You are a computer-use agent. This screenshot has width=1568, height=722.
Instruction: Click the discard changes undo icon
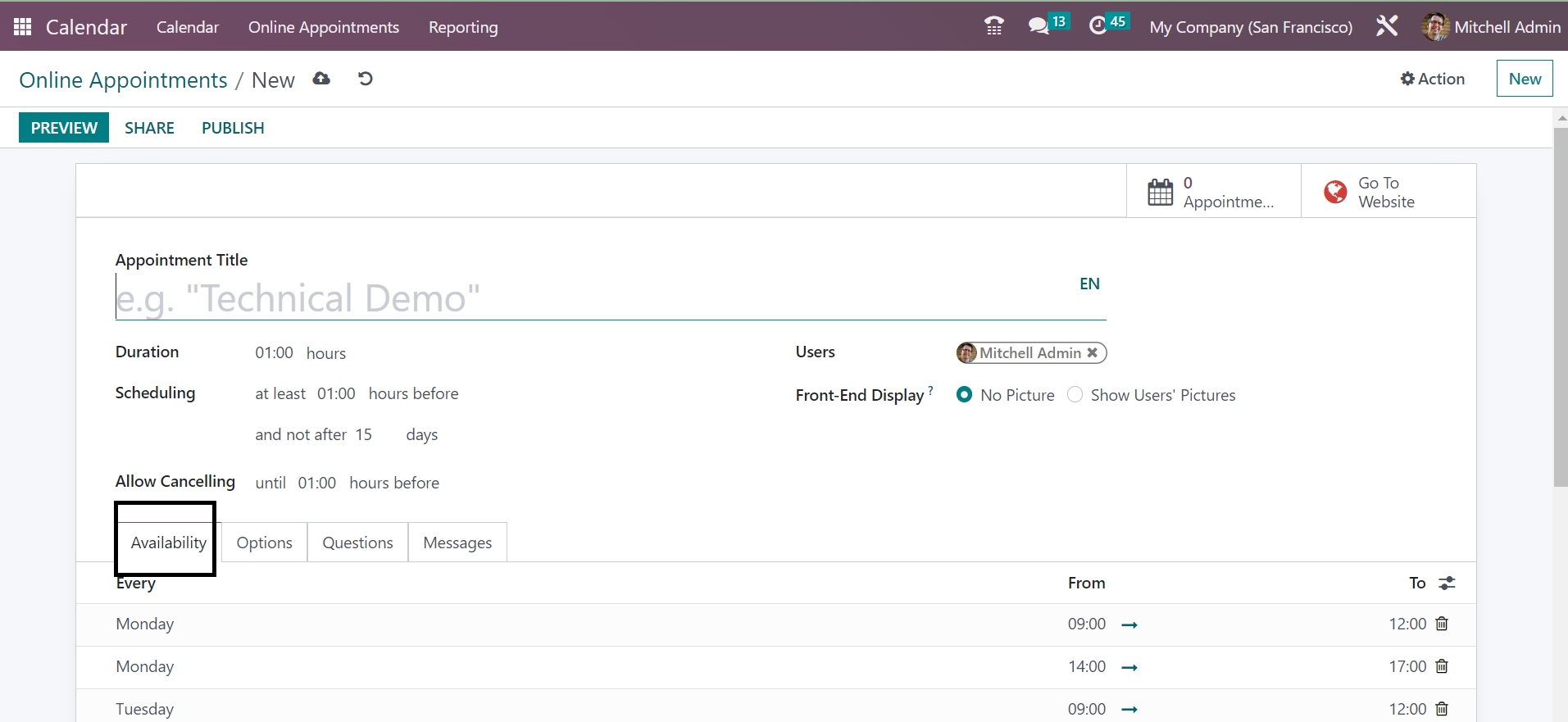[x=366, y=79]
